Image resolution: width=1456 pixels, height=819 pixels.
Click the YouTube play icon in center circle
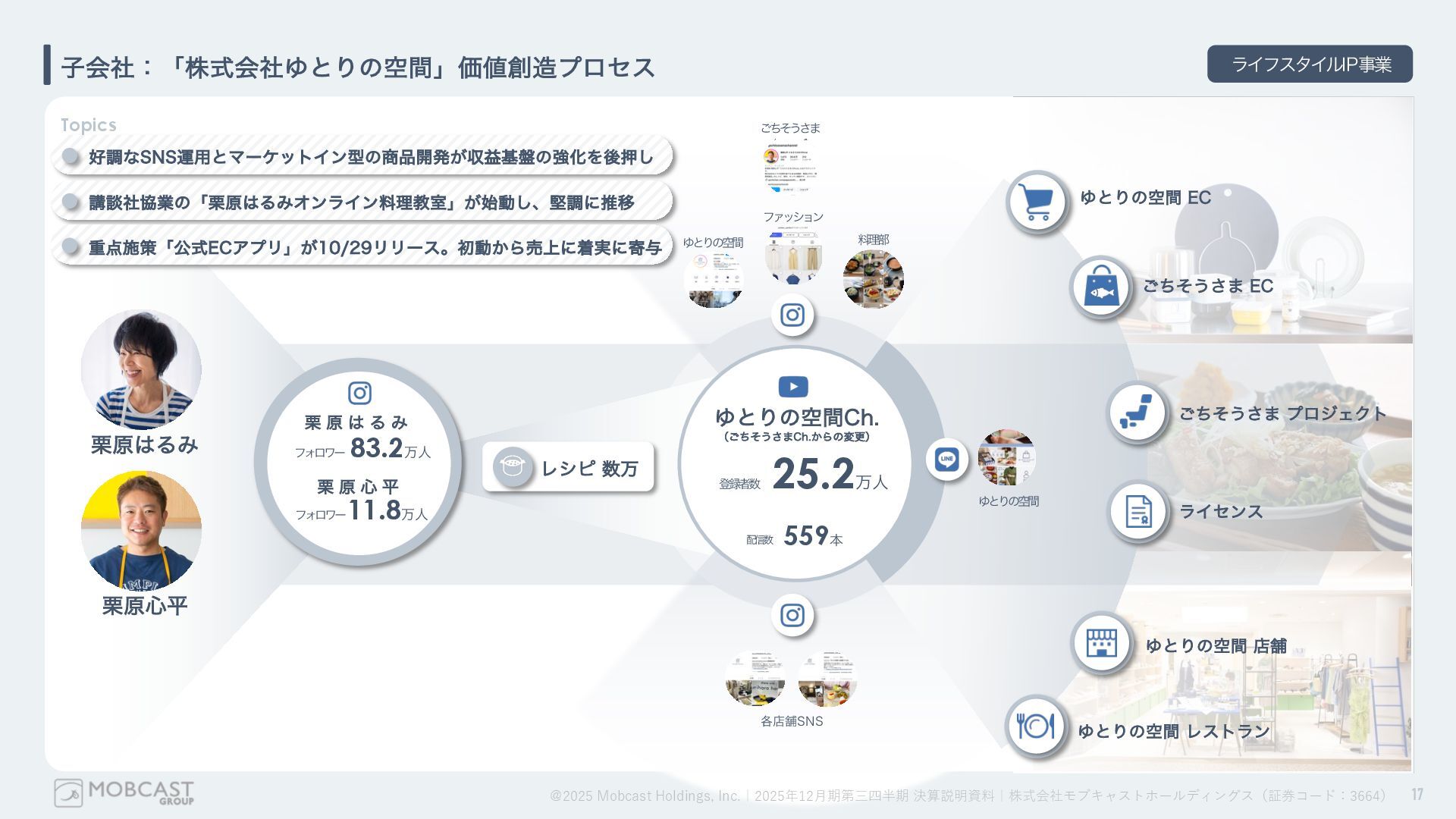(x=793, y=387)
